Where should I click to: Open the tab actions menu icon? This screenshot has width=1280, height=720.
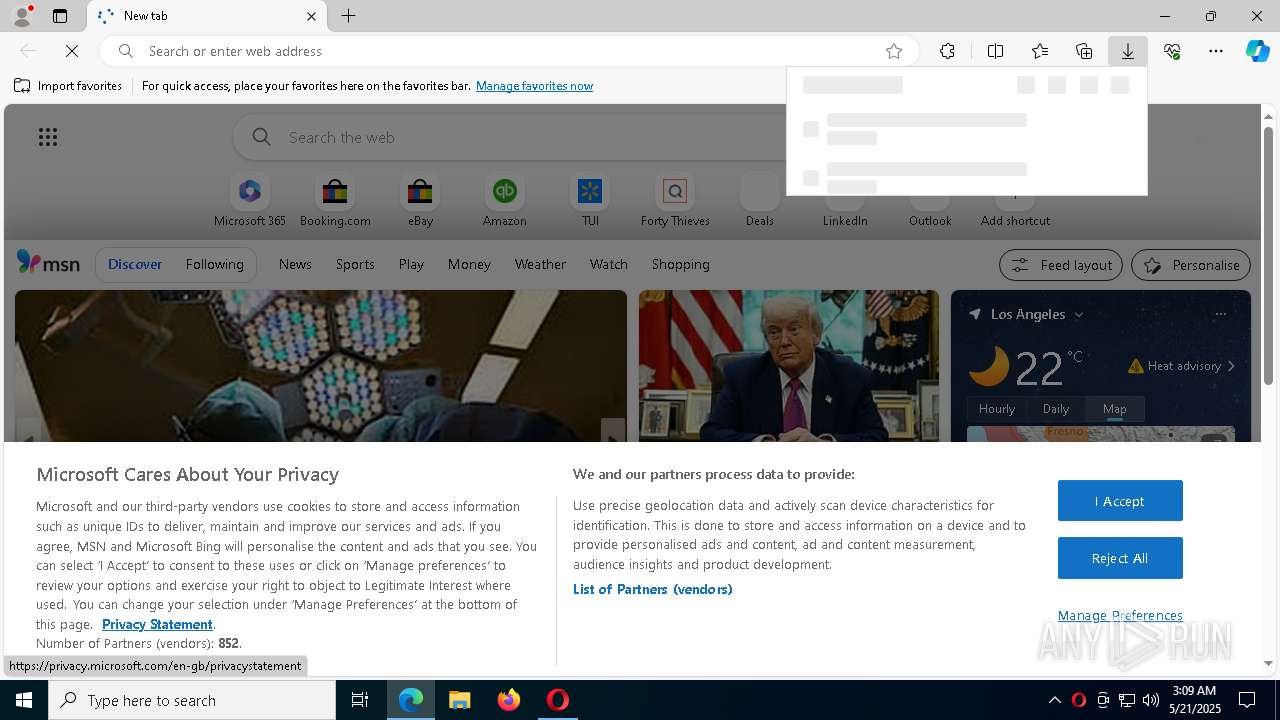[60, 16]
